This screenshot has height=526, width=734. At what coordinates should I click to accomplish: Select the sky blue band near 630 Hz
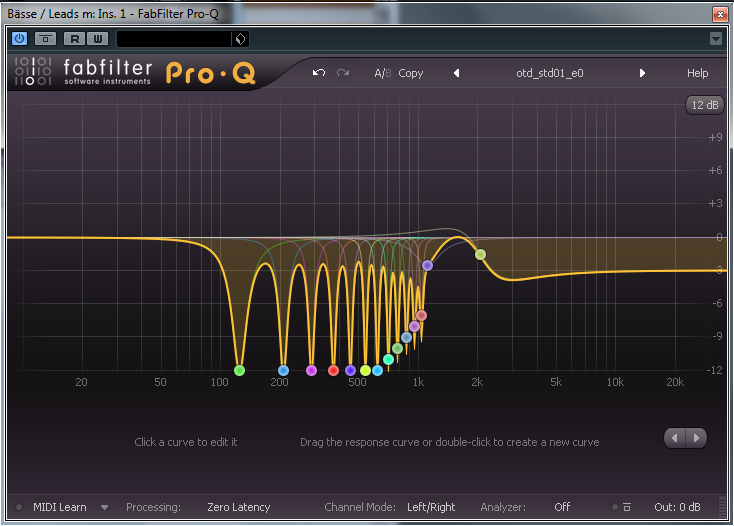[377, 371]
